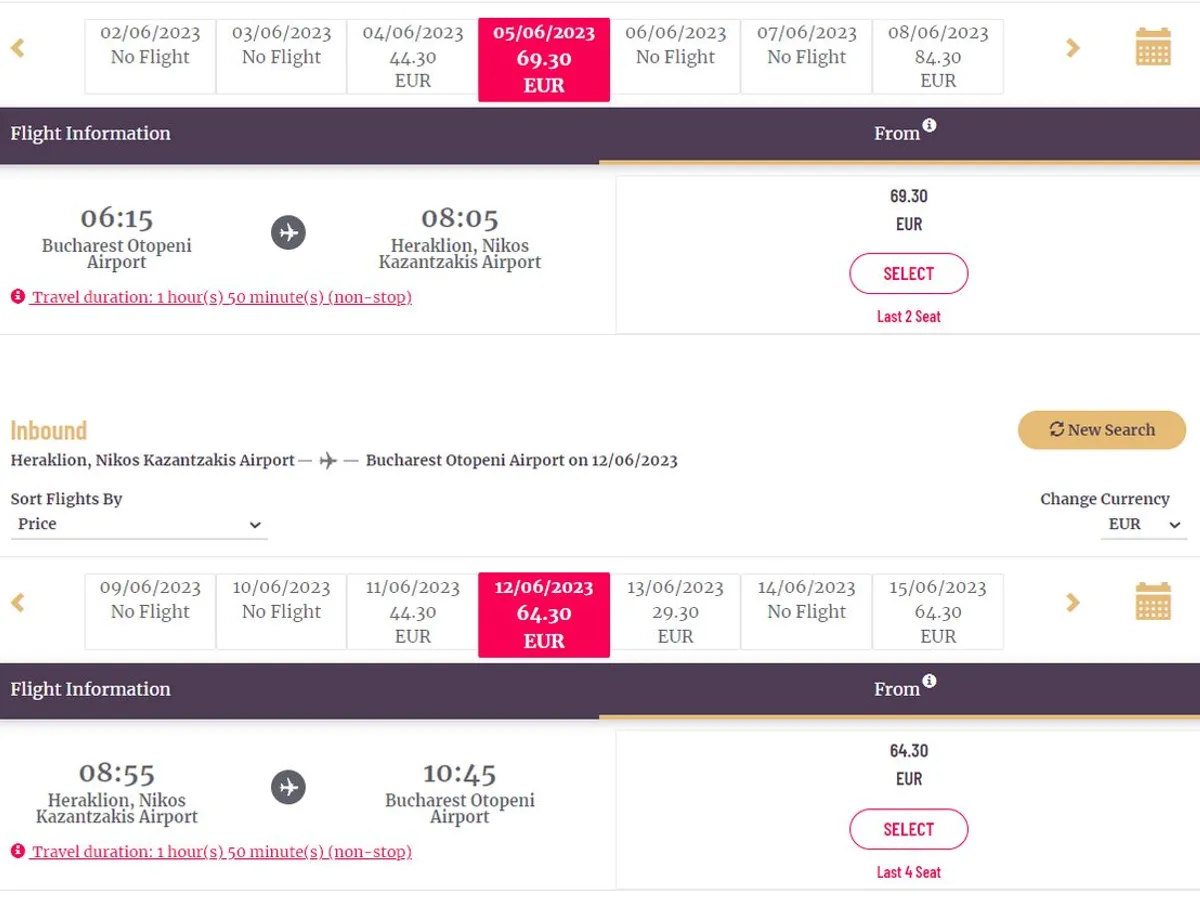Pick outbound date 08/06/2023 at 84.30 EUR
The height and width of the screenshot is (900, 1200).
pyautogui.click(x=938, y=57)
